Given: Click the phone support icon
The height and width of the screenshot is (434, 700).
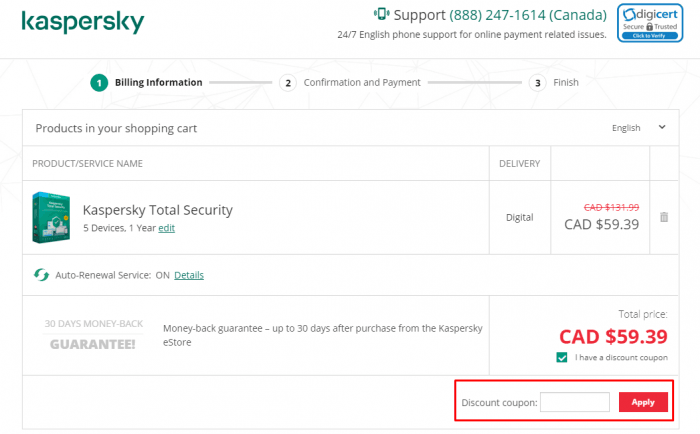Looking at the screenshot, I should pyautogui.click(x=381, y=14).
